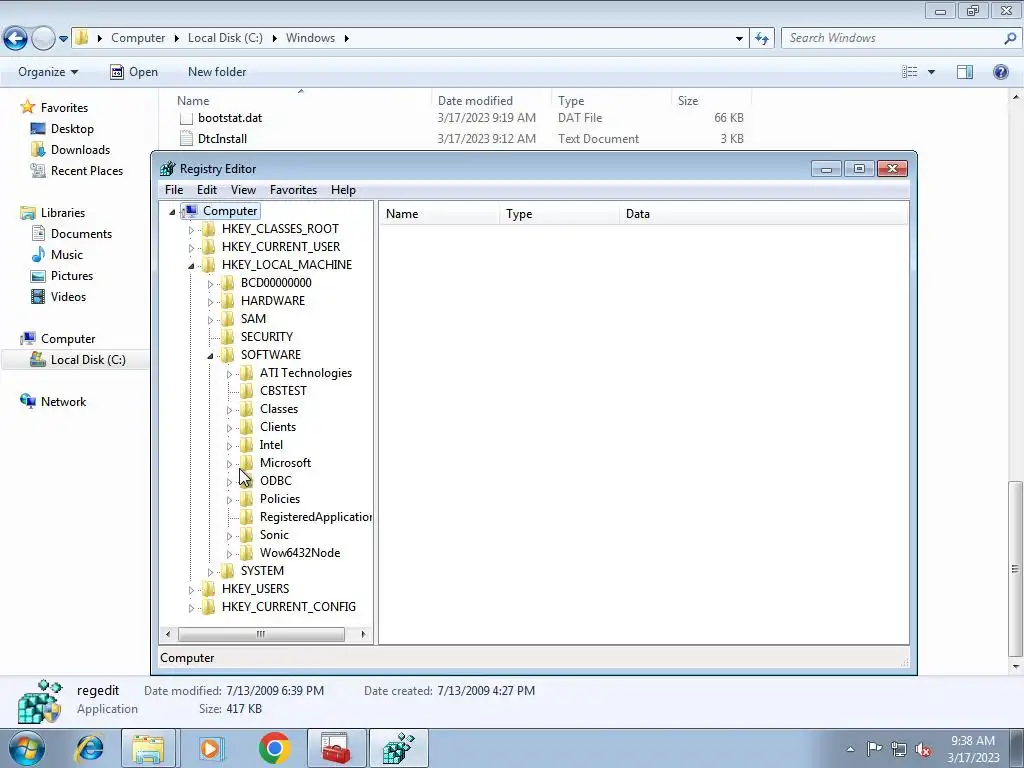
Task: Open the view options dropdown arrow
Action: pyautogui.click(x=931, y=72)
